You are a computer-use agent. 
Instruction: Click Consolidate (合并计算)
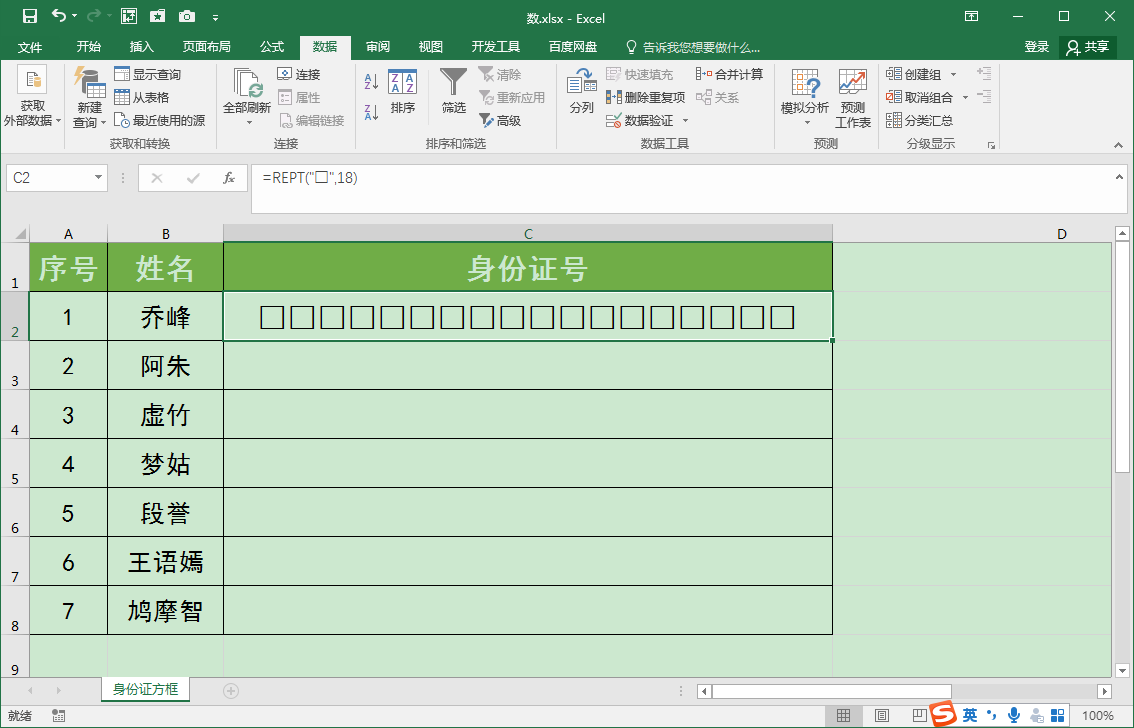click(x=730, y=74)
